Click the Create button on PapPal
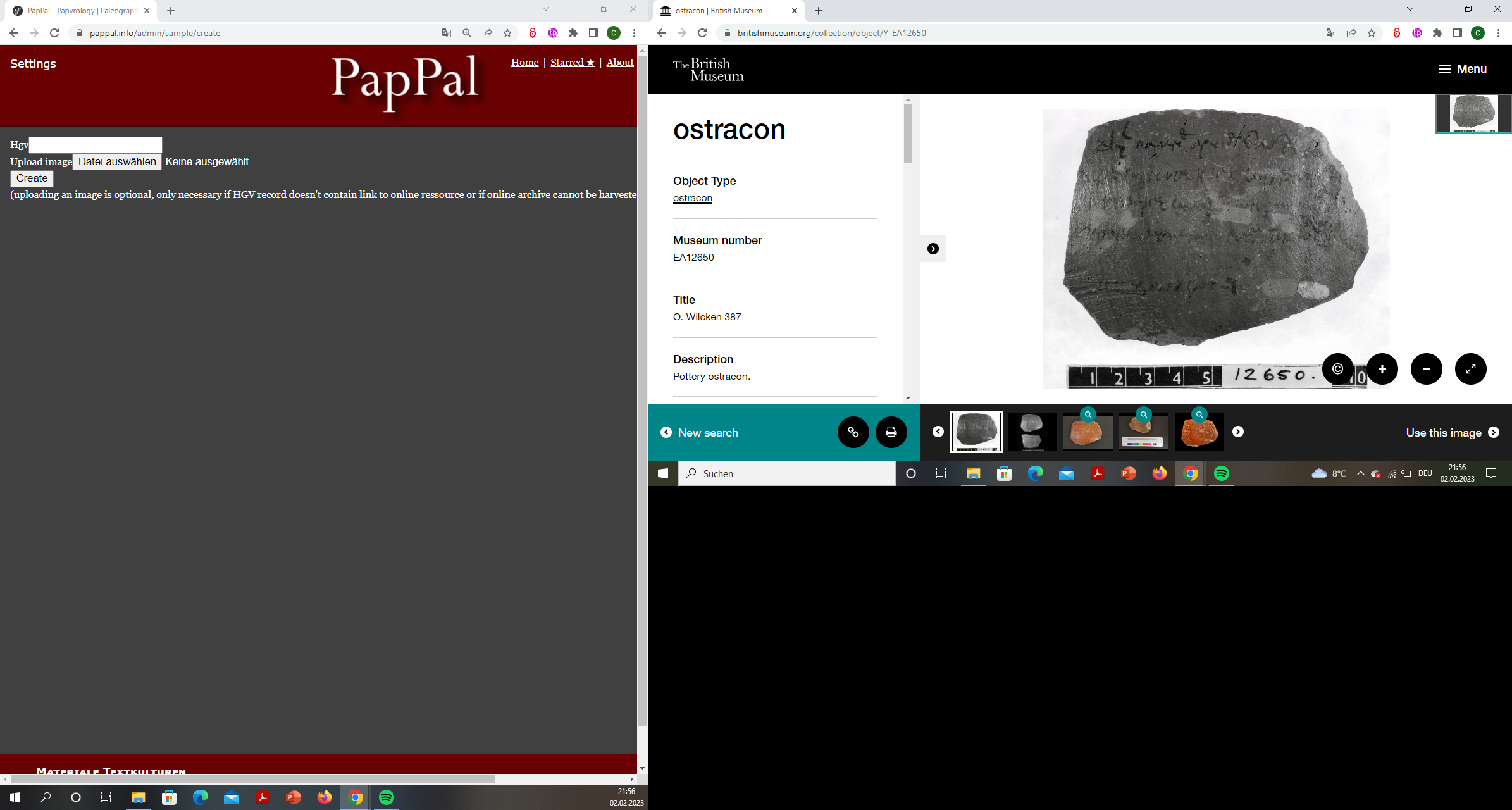1512x810 pixels. [32, 178]
